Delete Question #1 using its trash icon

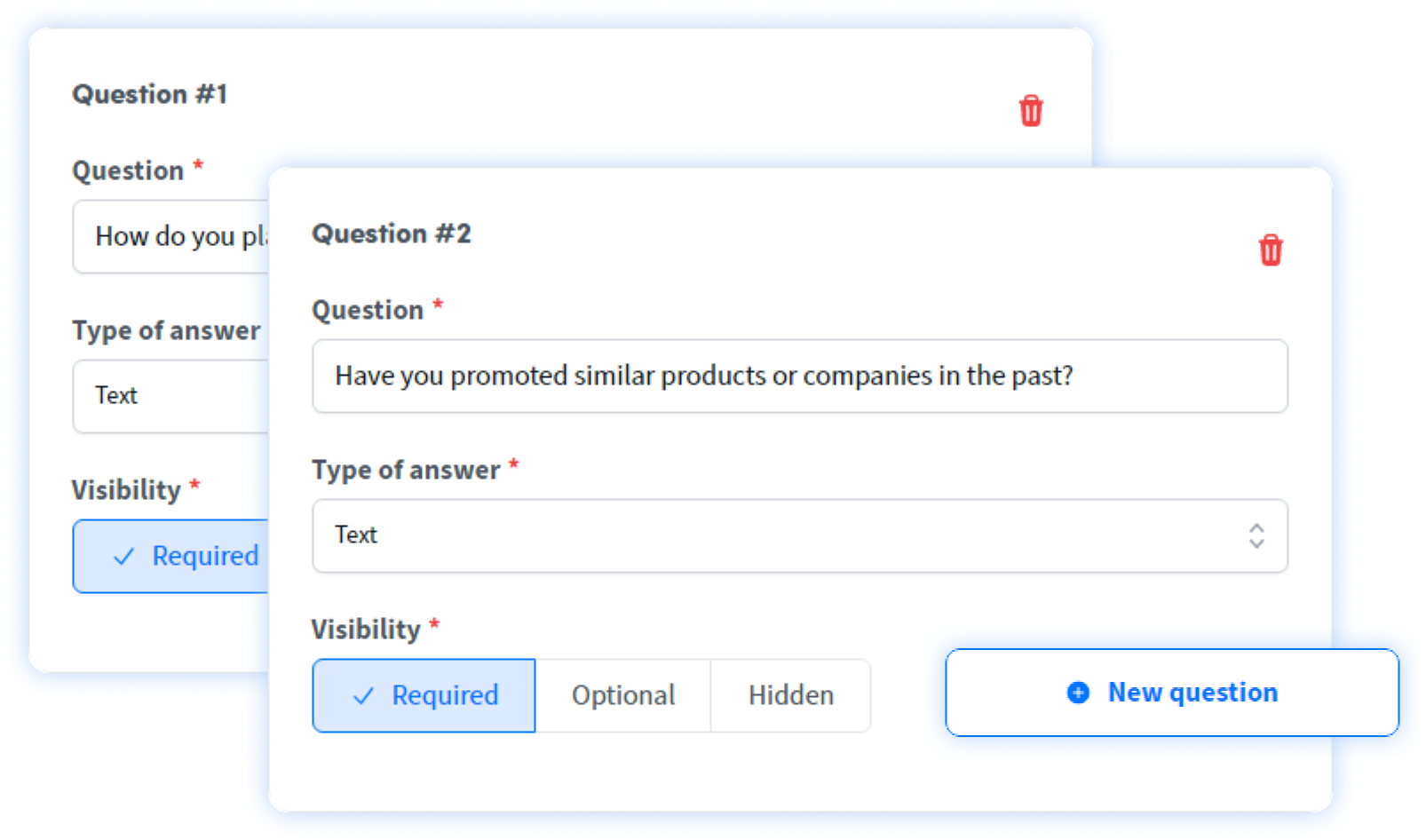click(x=1030, y=111)
